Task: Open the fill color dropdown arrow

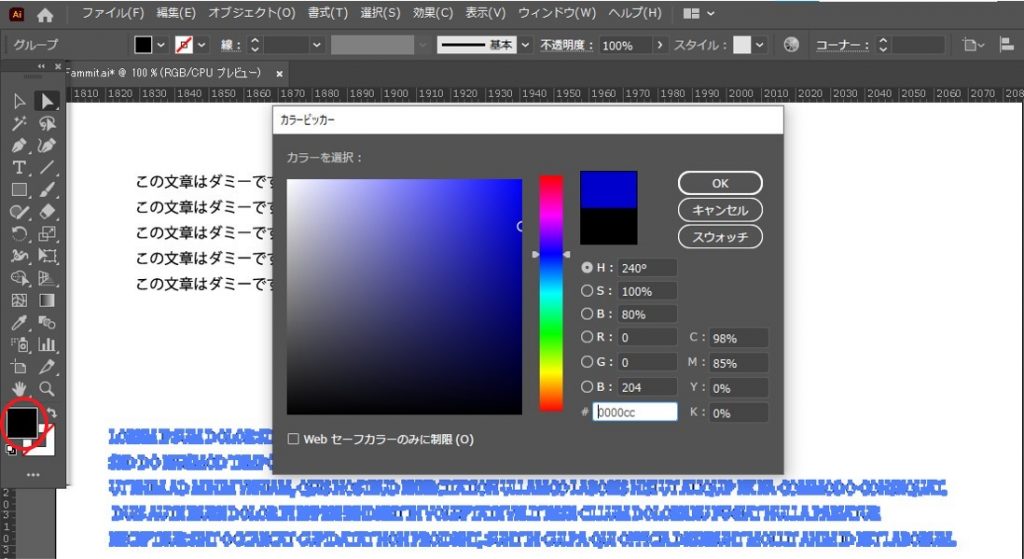Action: [x=161, y=45]
